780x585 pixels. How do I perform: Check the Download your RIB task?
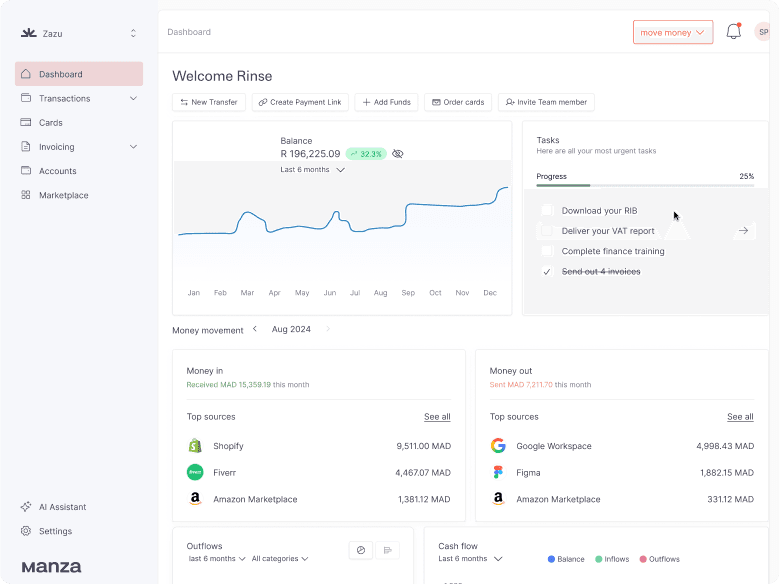547,210
